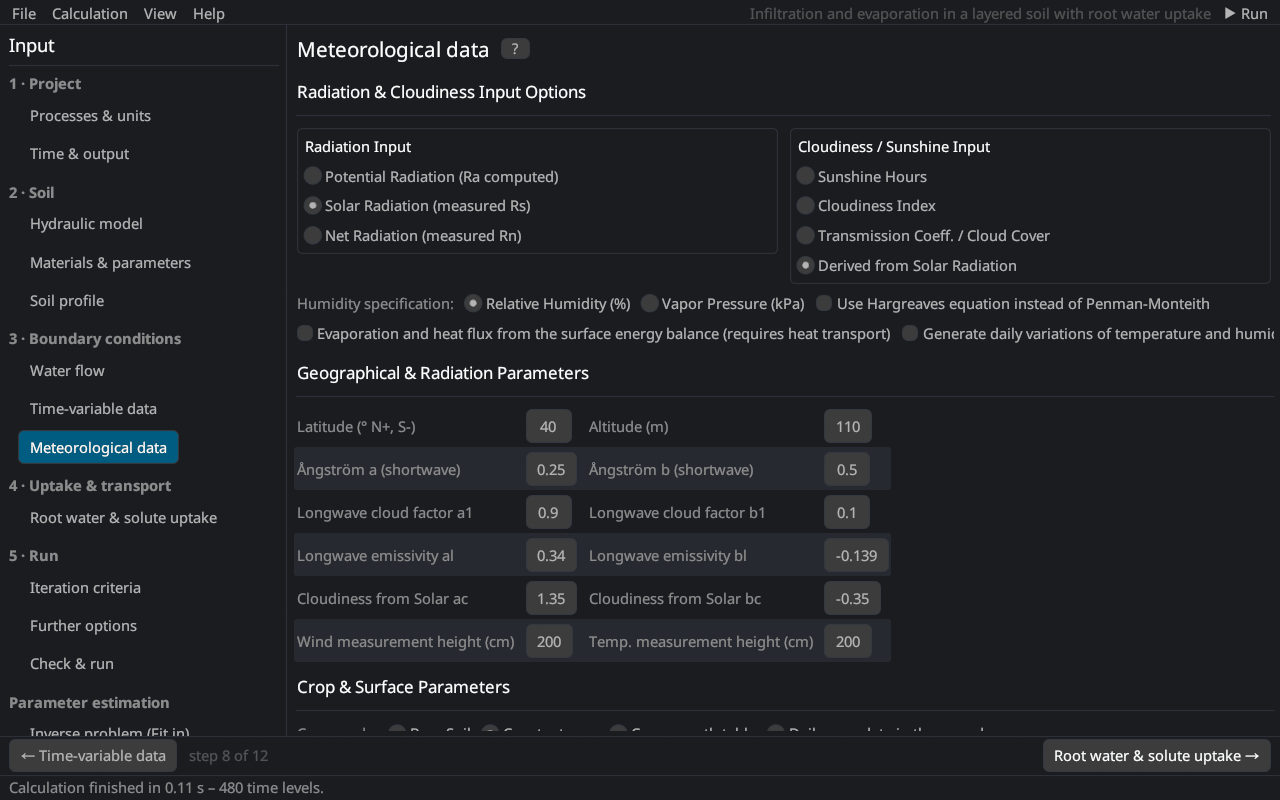Go back to Time-variable data step
Image resolution: width=1280 pixels, height=800 pixels.
click(x=94, y=756)
